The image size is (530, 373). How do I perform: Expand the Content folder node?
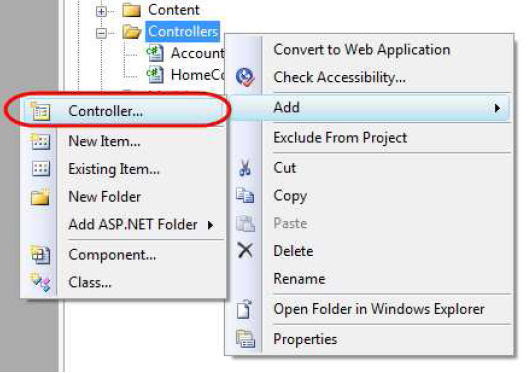pyautogui.click(x=101, y=11)
